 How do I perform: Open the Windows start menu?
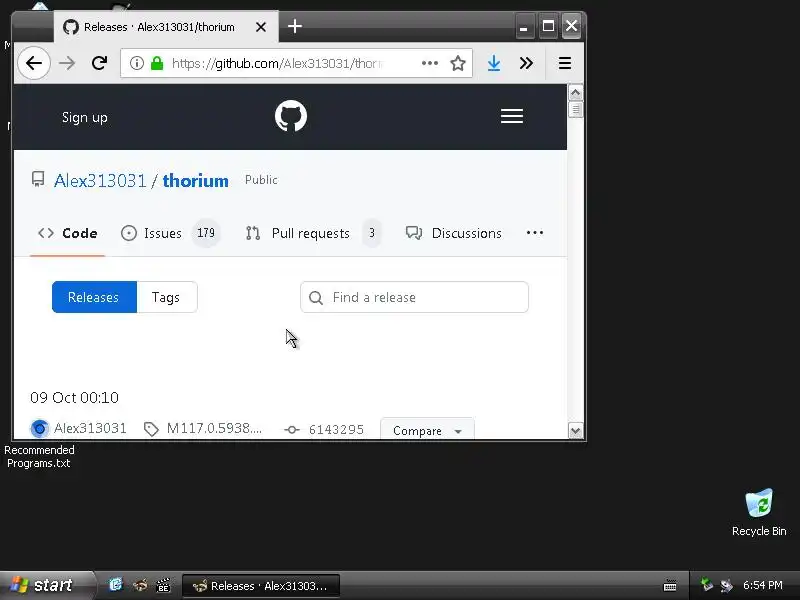(47, 585)
